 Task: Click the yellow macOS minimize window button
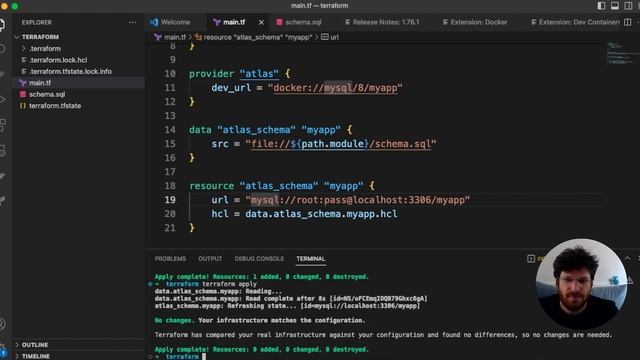4,6
